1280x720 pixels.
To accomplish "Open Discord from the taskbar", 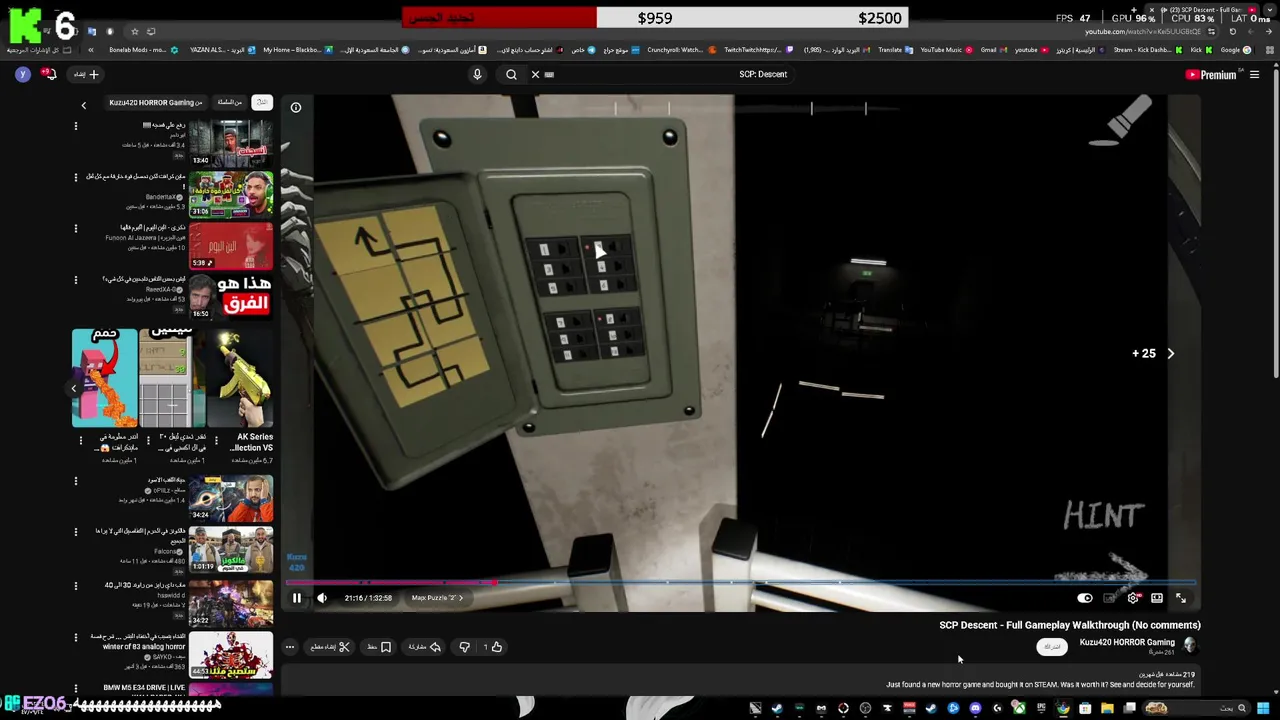I will [x=975, y=708].
